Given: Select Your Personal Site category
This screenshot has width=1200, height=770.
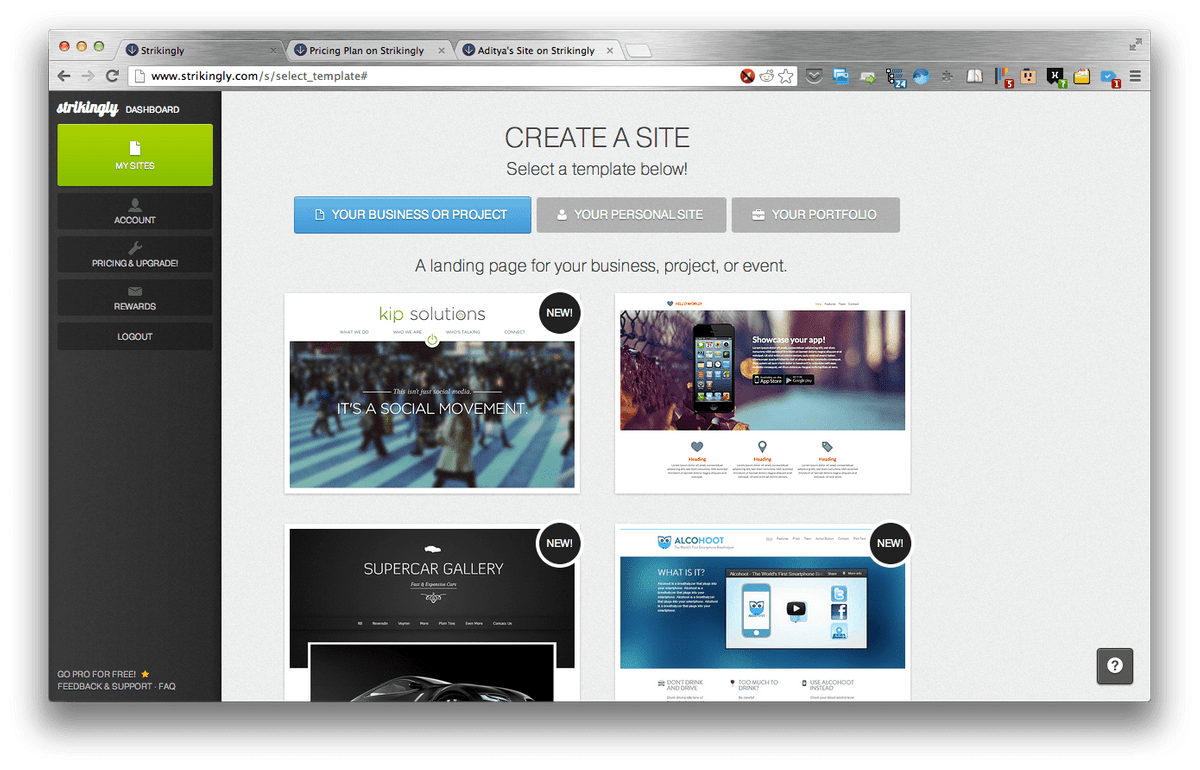Looking at the screenshot, I should click(x=630, y=214).
